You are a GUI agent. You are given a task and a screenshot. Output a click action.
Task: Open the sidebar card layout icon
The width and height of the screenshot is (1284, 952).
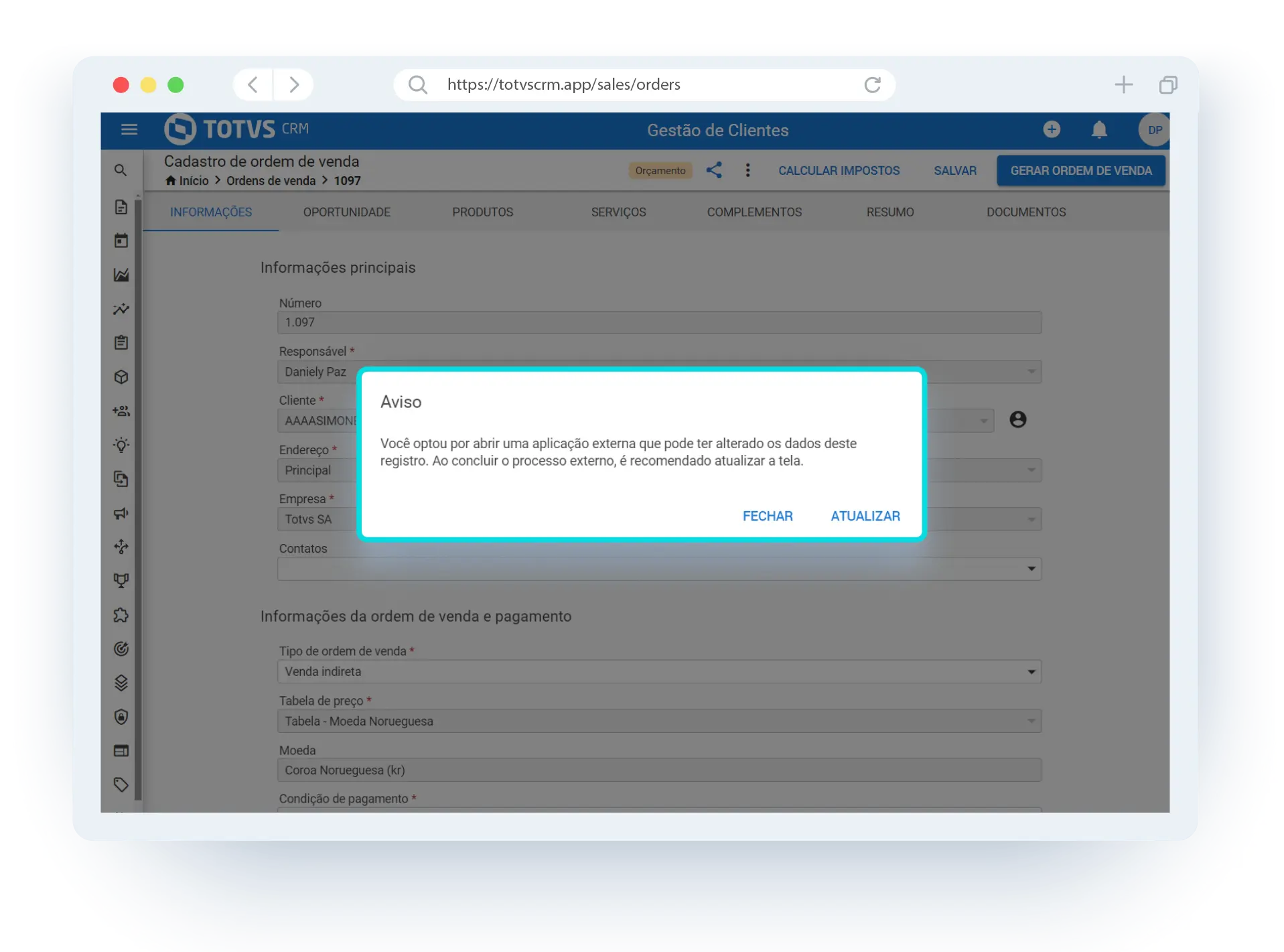point(121,750)
